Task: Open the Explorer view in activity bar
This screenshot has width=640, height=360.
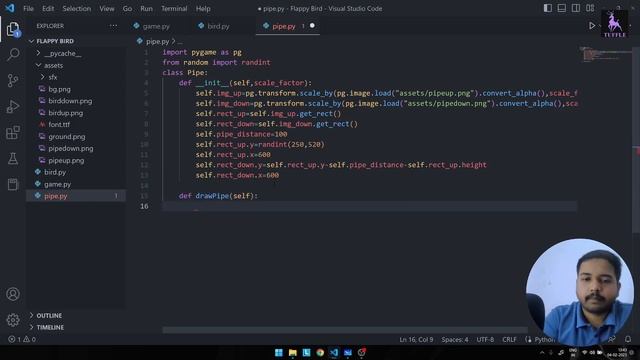Action: [x=13, y=29]
